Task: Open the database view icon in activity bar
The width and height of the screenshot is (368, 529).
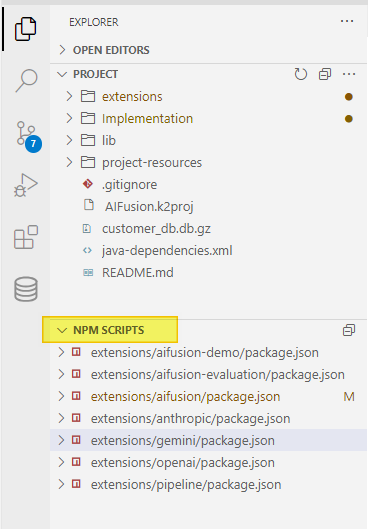Action: [x=26, y=289]
